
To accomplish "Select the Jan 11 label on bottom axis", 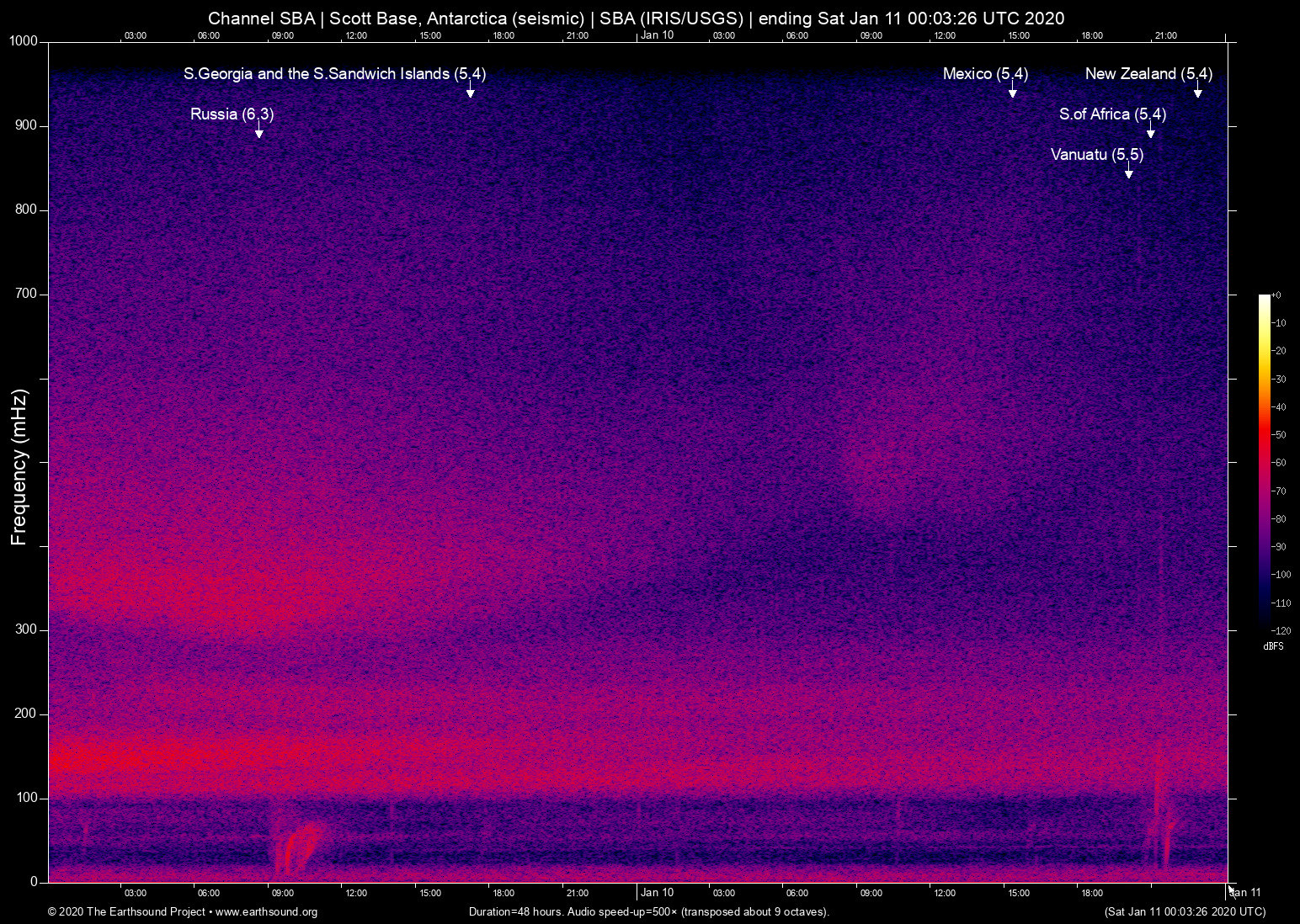I will [x=1244, y=892].
